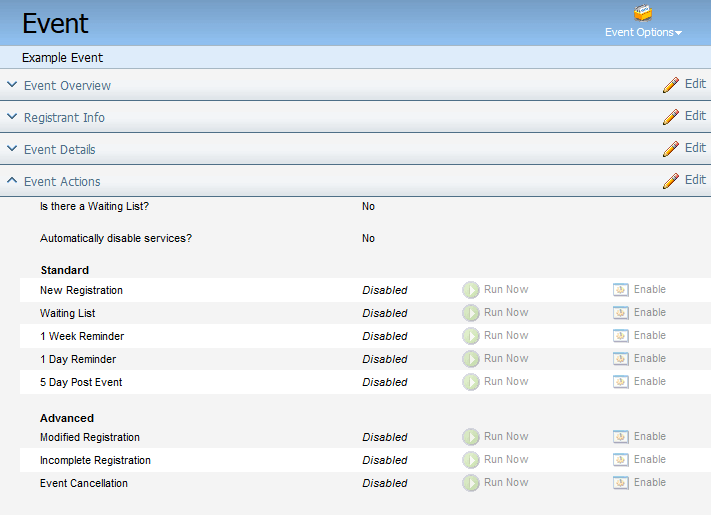Viewport: 711px width, 515px height.
Task: Run Now text for Modified Registration
Action: coord(506,437)
